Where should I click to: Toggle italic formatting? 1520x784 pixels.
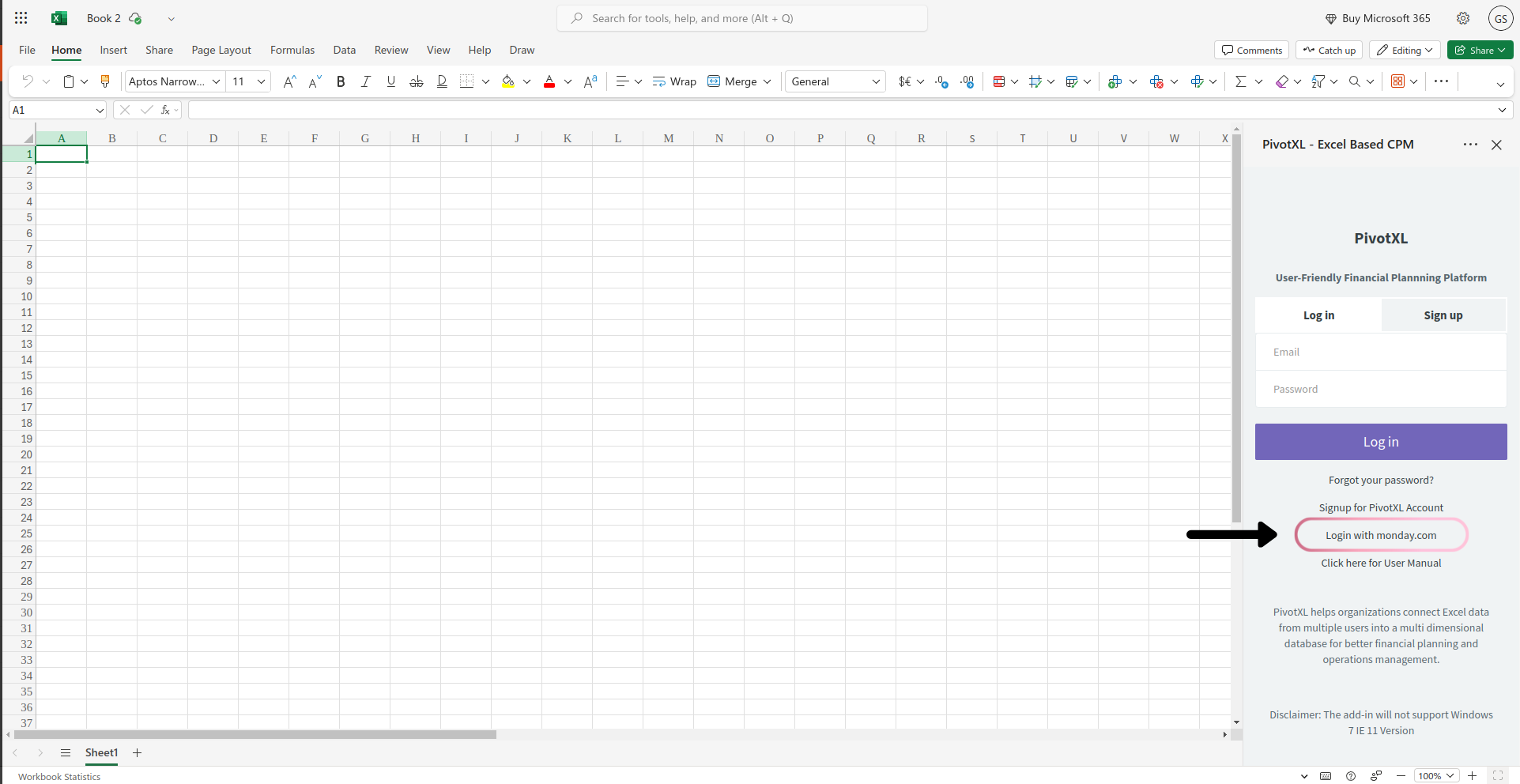click(x=365, y=81)
